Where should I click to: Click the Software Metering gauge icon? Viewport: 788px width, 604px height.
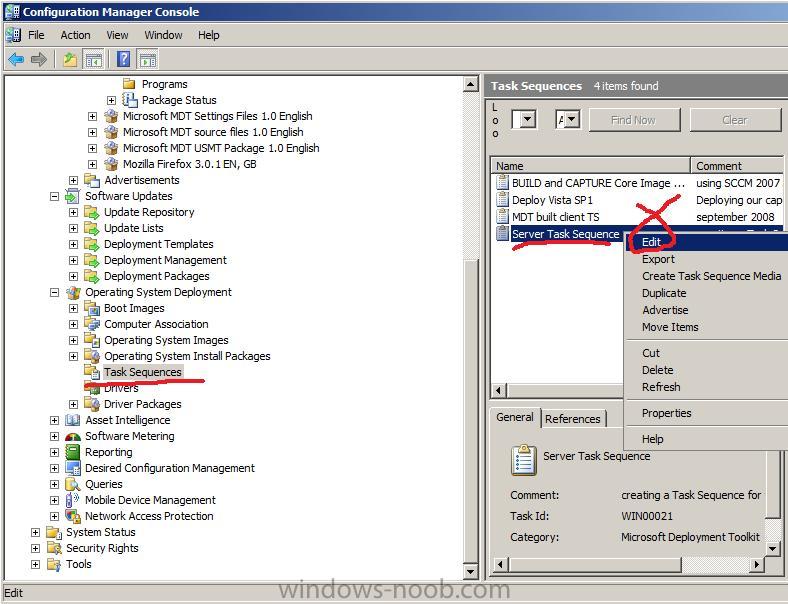pyautogui.click(x=73, y=436)
